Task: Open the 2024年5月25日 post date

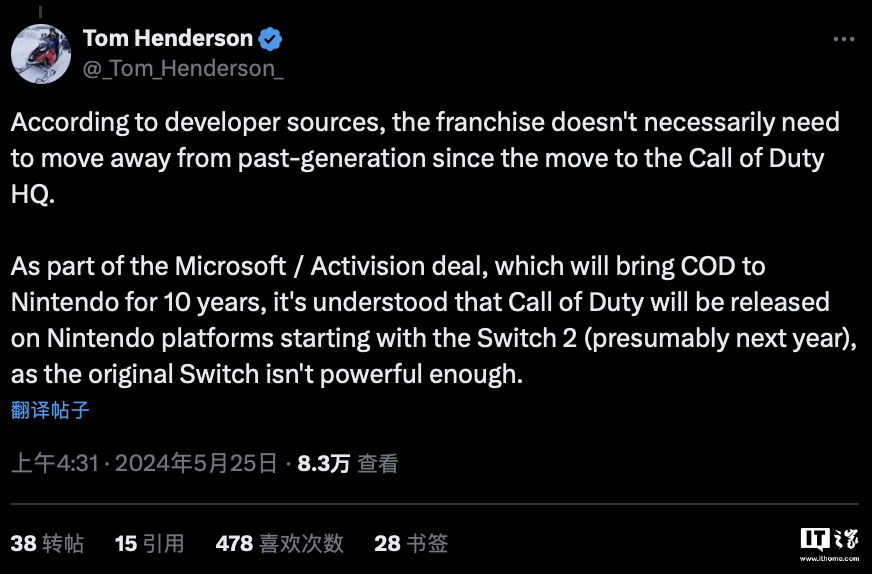Action: 196,463
